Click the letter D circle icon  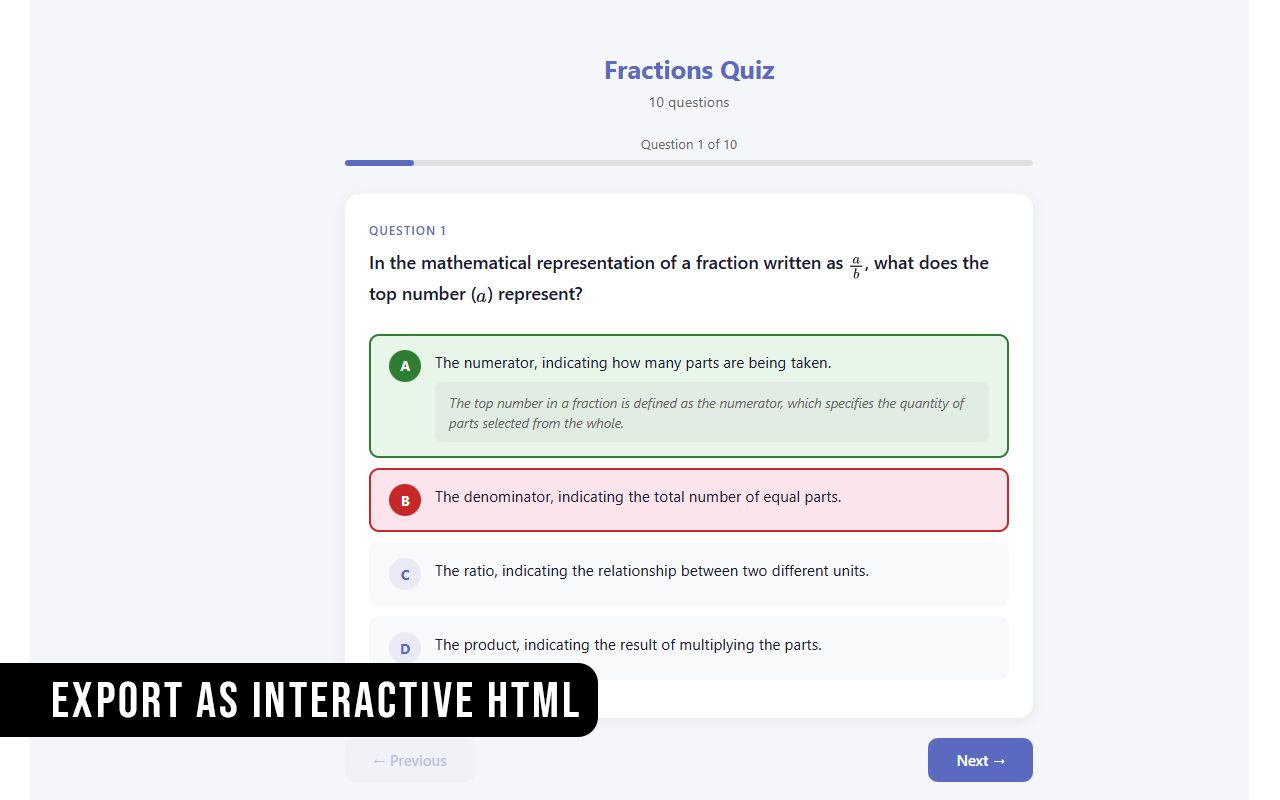(x=404, y=648)
